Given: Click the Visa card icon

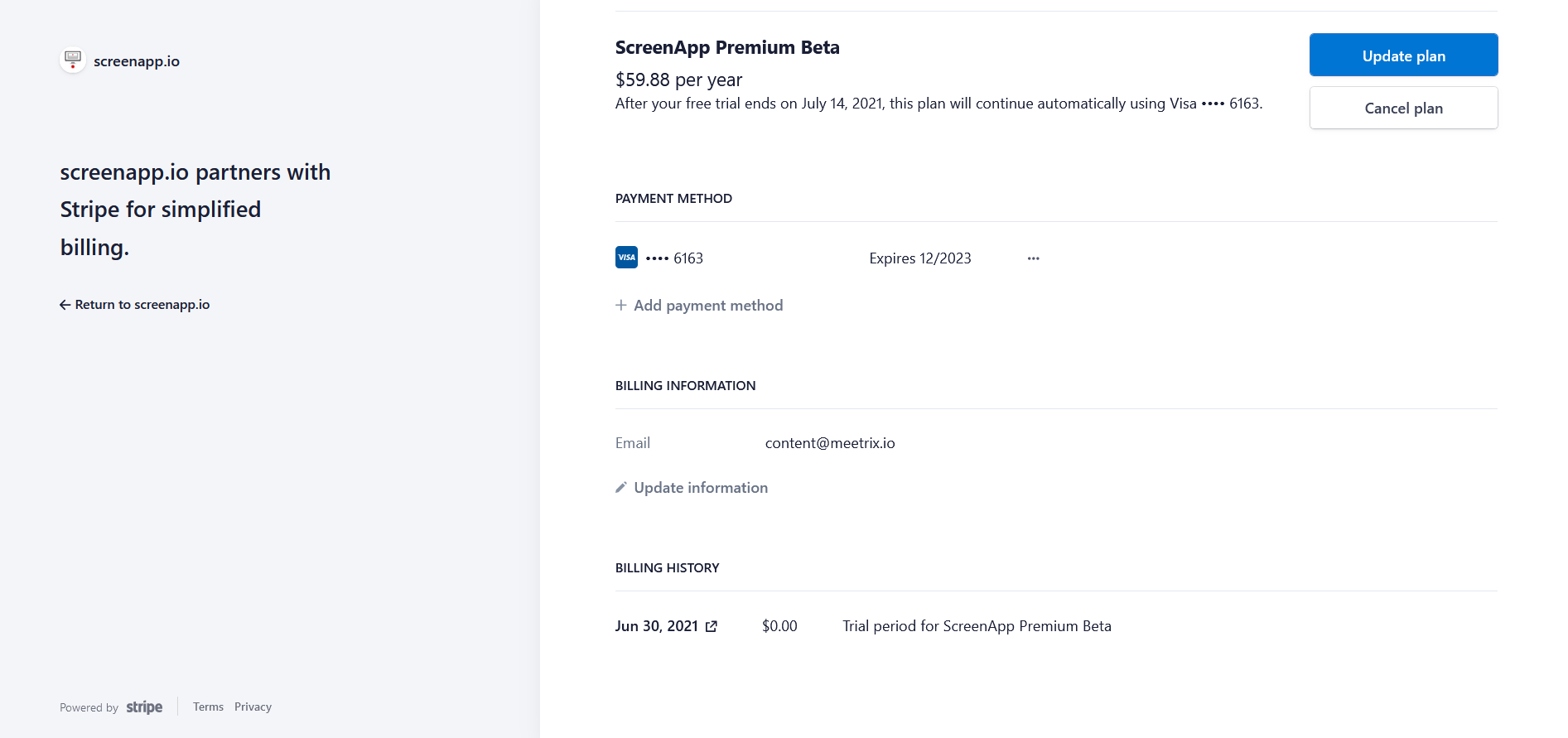Looking at the screenshot, I should click(x=626, y=258).
